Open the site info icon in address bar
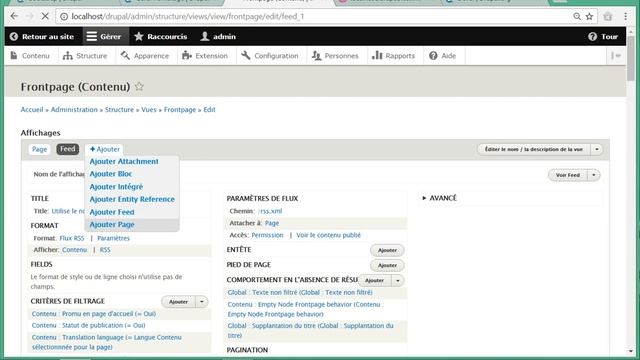Viewport: 640px width, 360px height. pos(64,16)
